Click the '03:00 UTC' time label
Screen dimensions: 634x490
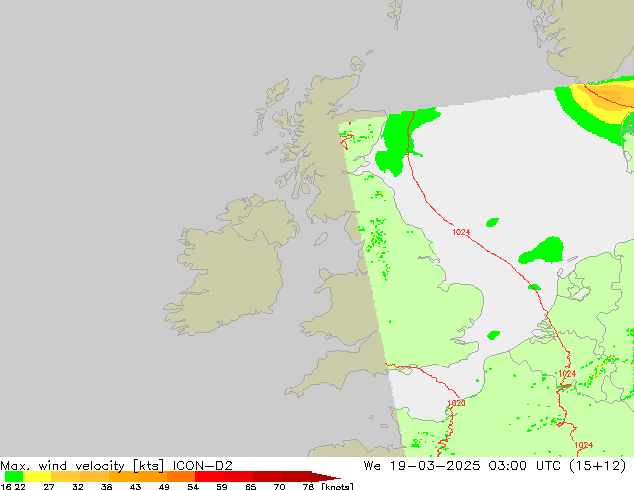[x=525, y=466]
